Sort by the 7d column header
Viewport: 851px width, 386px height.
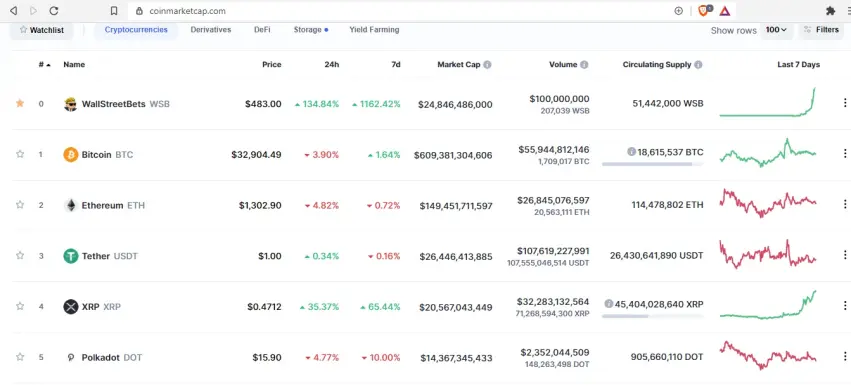396,65
